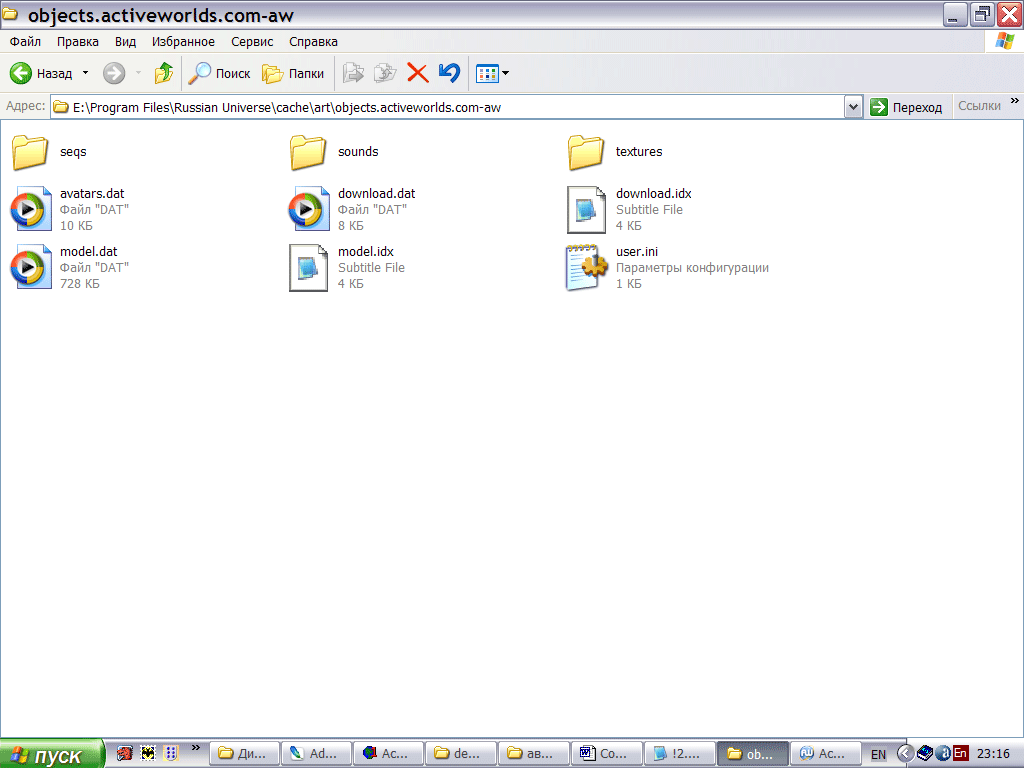Click the Move To folder icon
This screenshot has height=768, width=1024.
click(353, 73)
